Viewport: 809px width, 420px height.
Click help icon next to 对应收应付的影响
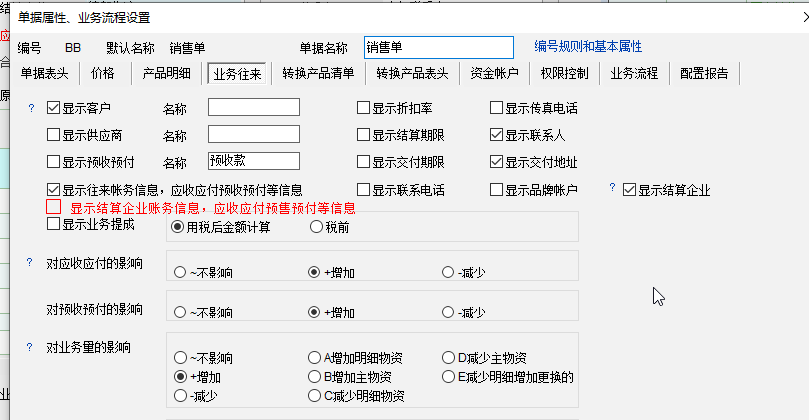[x=31, y=262]
